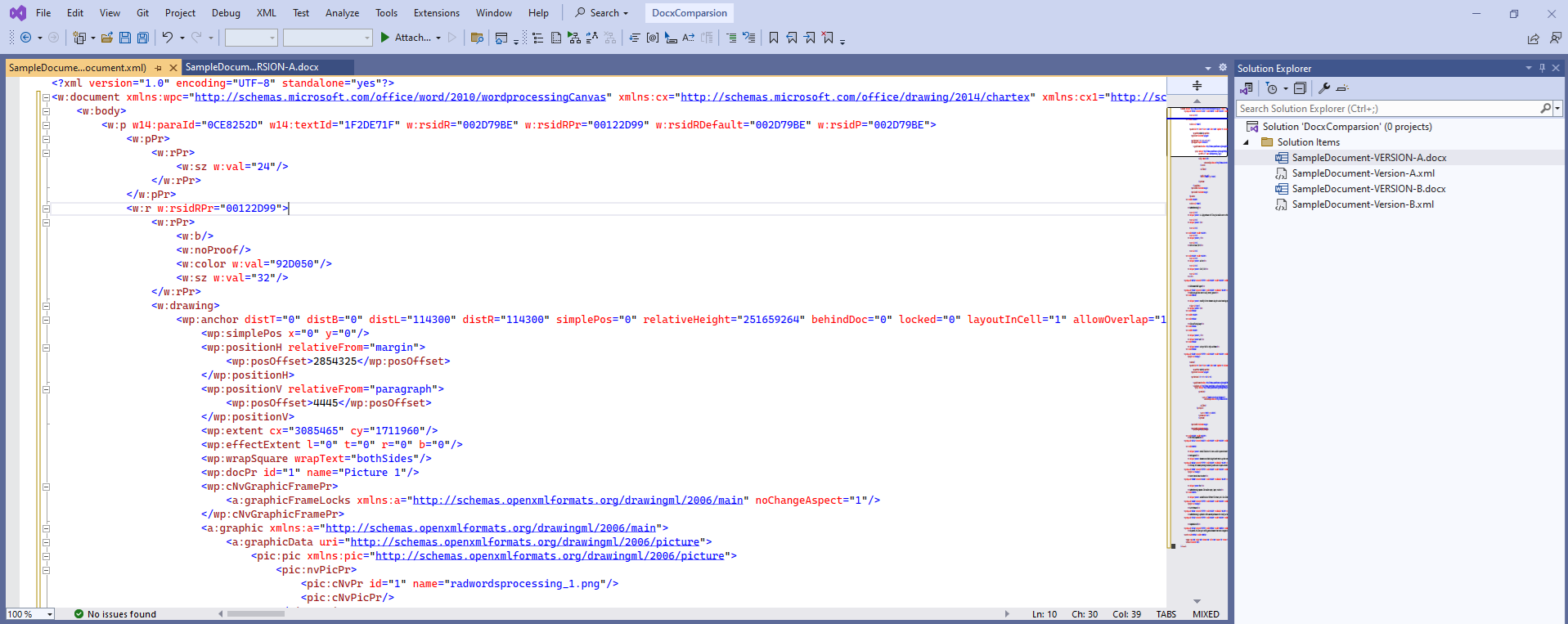Open the Undo history dropdown arrow

click(182, 38)
